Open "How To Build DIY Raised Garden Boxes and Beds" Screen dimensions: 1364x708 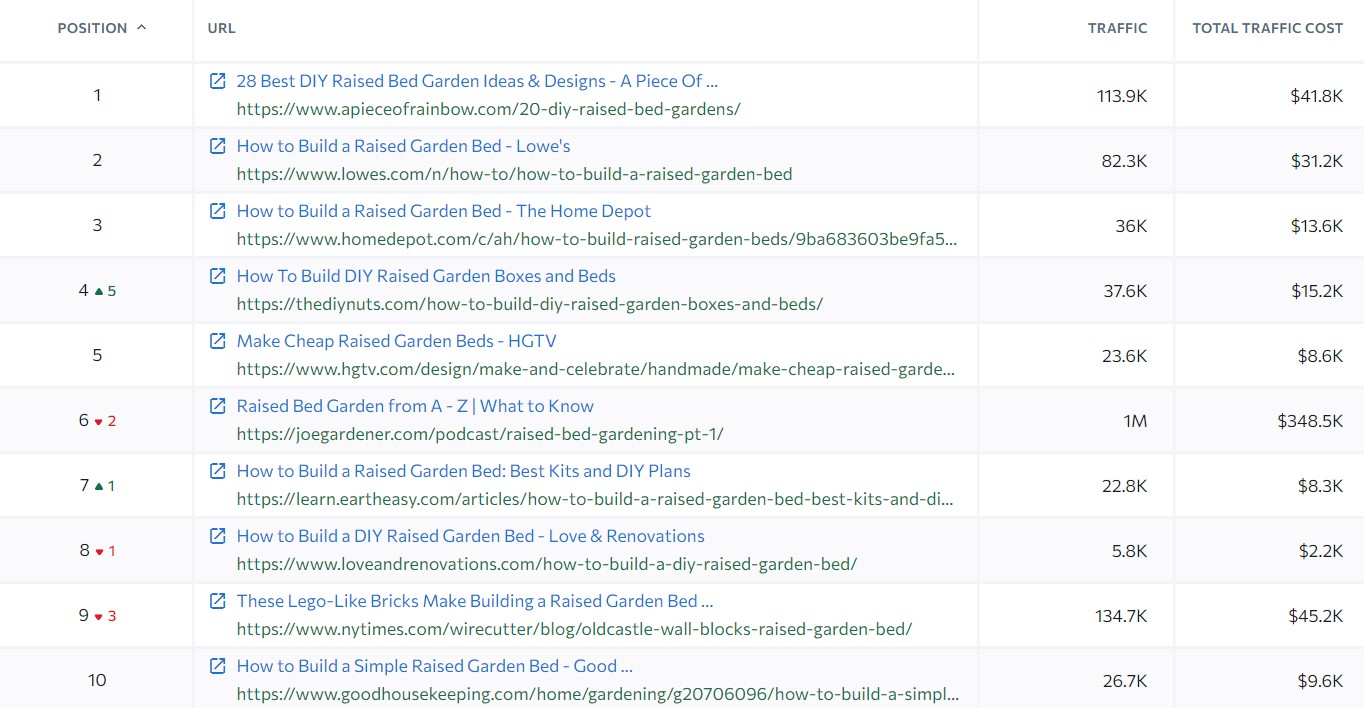click(426, 276)
